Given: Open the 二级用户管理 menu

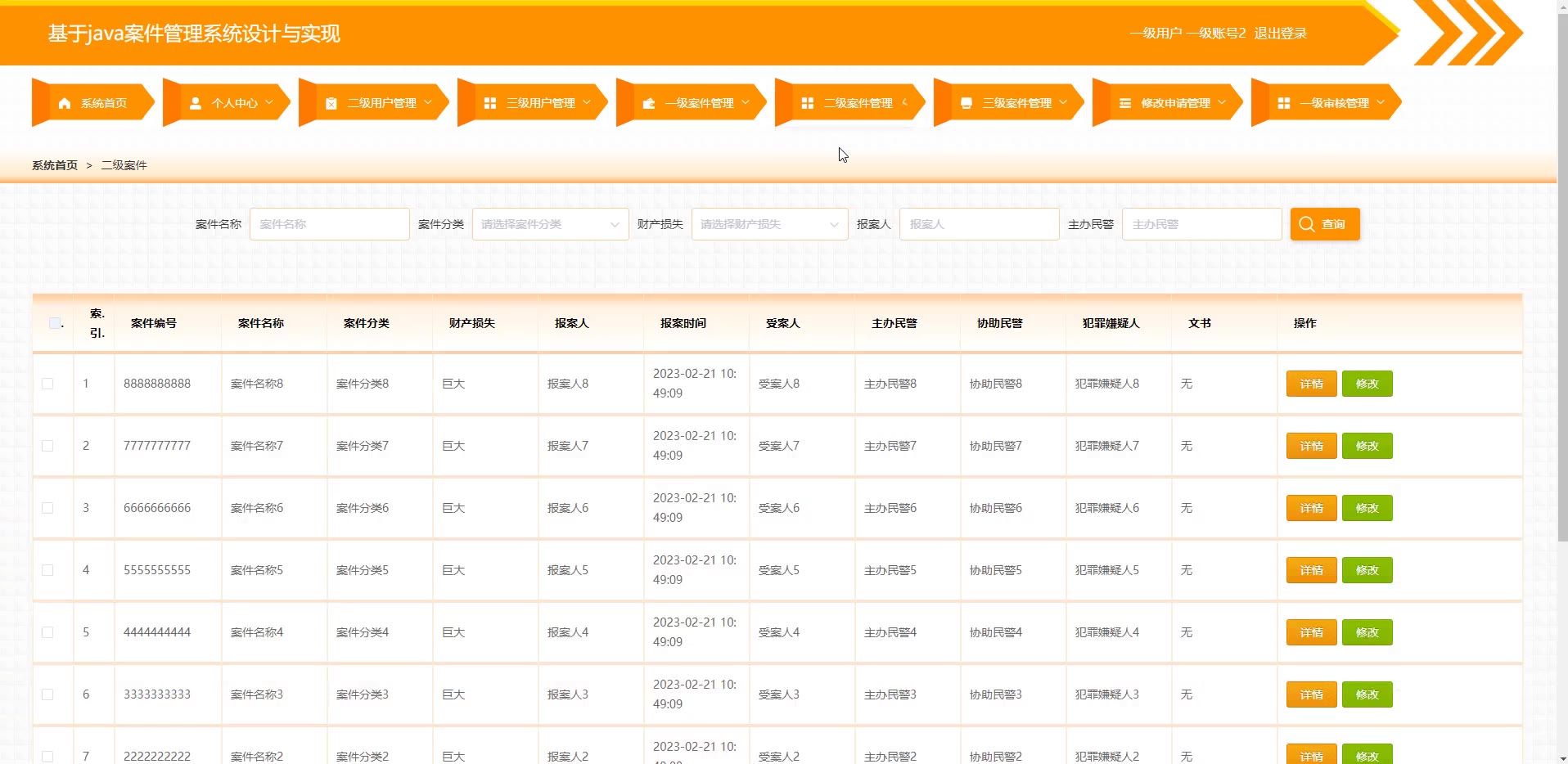Looking at the screenshot, I should pyautogui.click(x=375, y=103).
